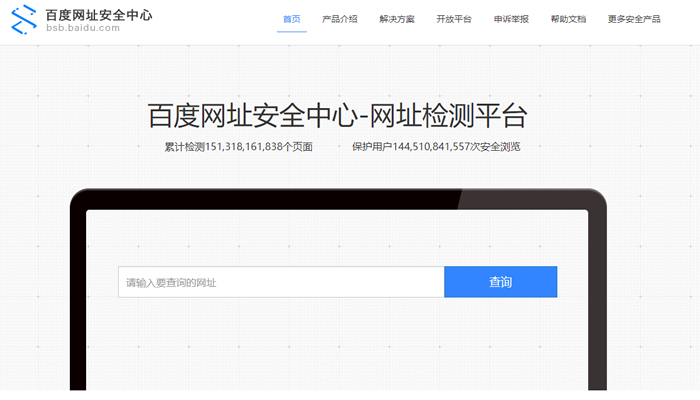Image resolution: width=700 pixels, height=400 pixels.
Task: Click the blue Baidu security logo icon
Action: tap(23, 21)
